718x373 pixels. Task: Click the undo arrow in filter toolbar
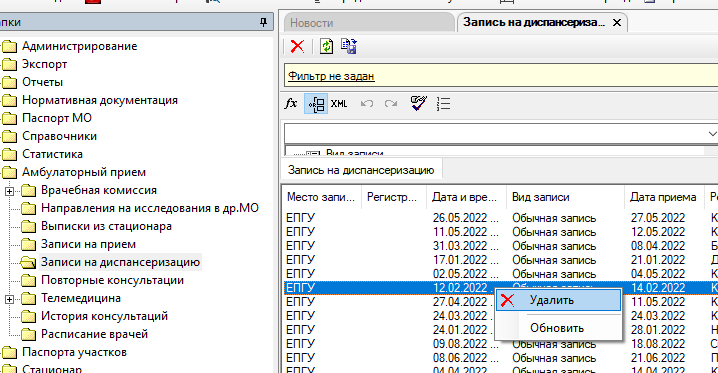[367, 104]
